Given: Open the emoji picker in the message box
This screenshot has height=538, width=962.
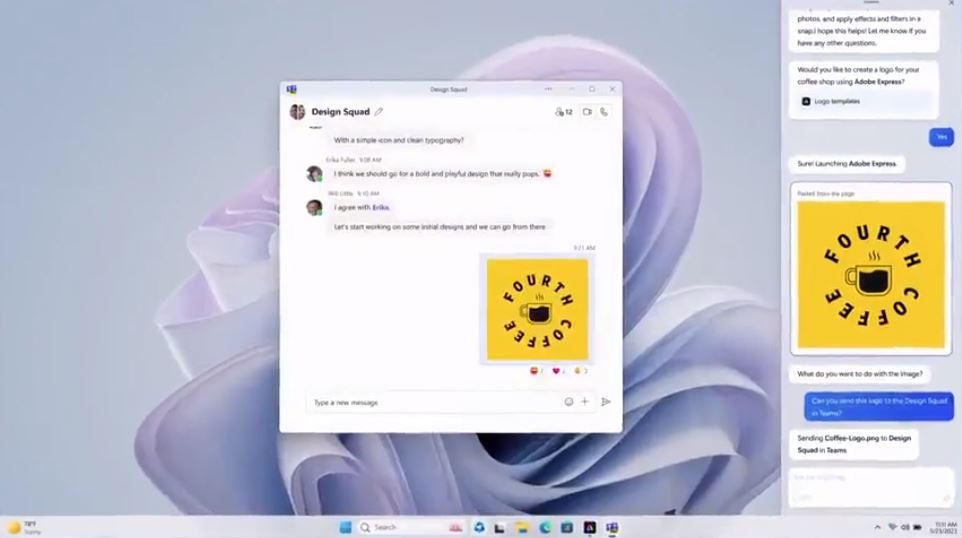Looking at the screenshot, I should [x=569, y=402].
